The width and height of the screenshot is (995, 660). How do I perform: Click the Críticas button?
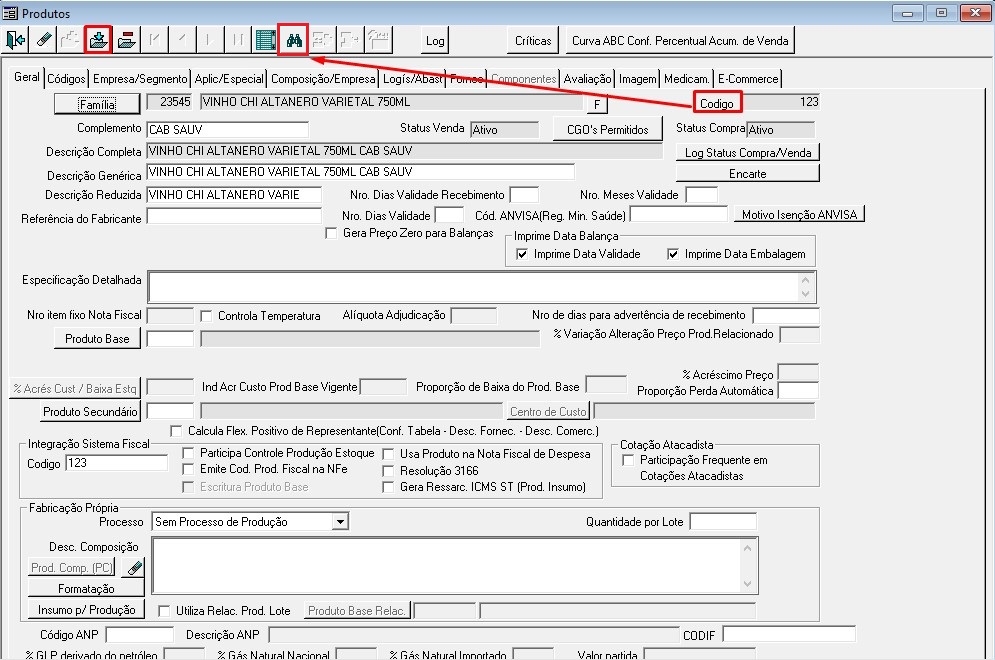coord(533,41)
